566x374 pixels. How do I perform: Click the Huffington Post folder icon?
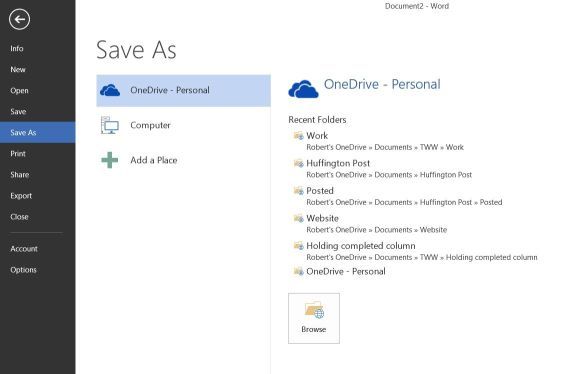click(x=299, y=163)
